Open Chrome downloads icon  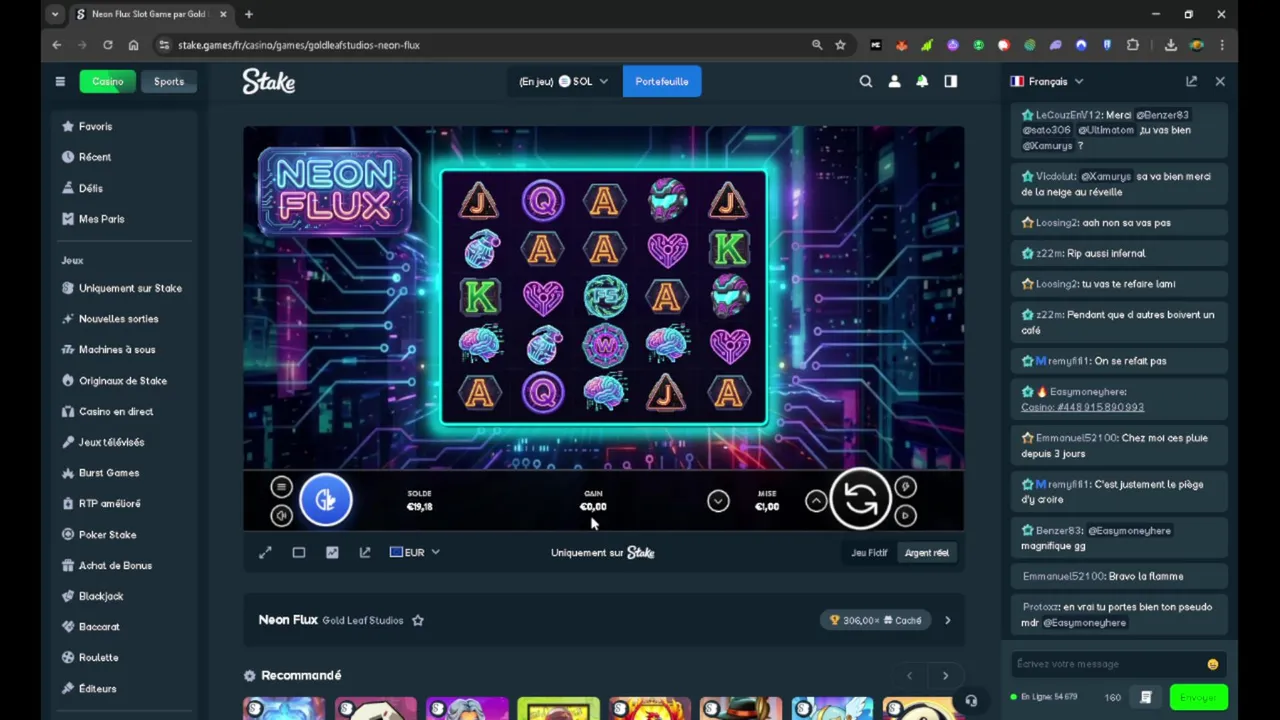pyautogui.click(x=1170, y=45)
